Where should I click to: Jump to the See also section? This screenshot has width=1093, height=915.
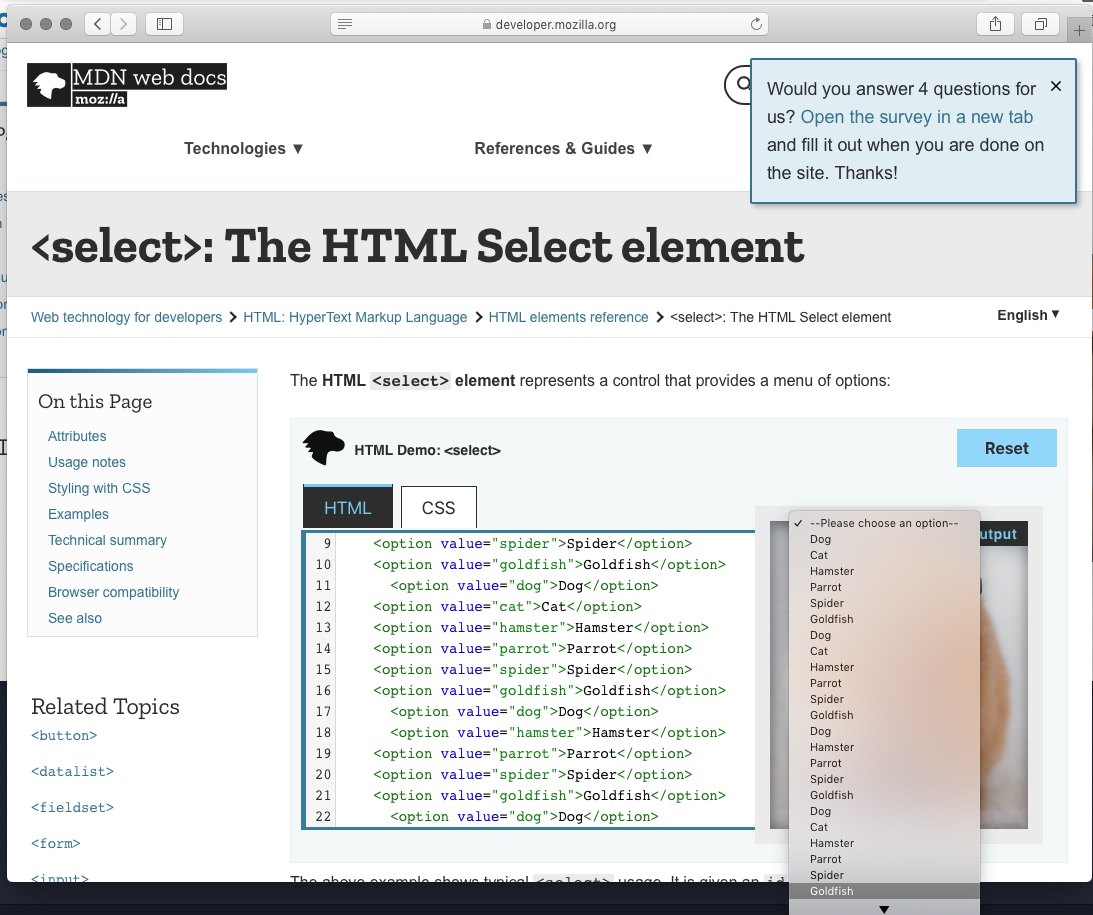pos(75,618)
